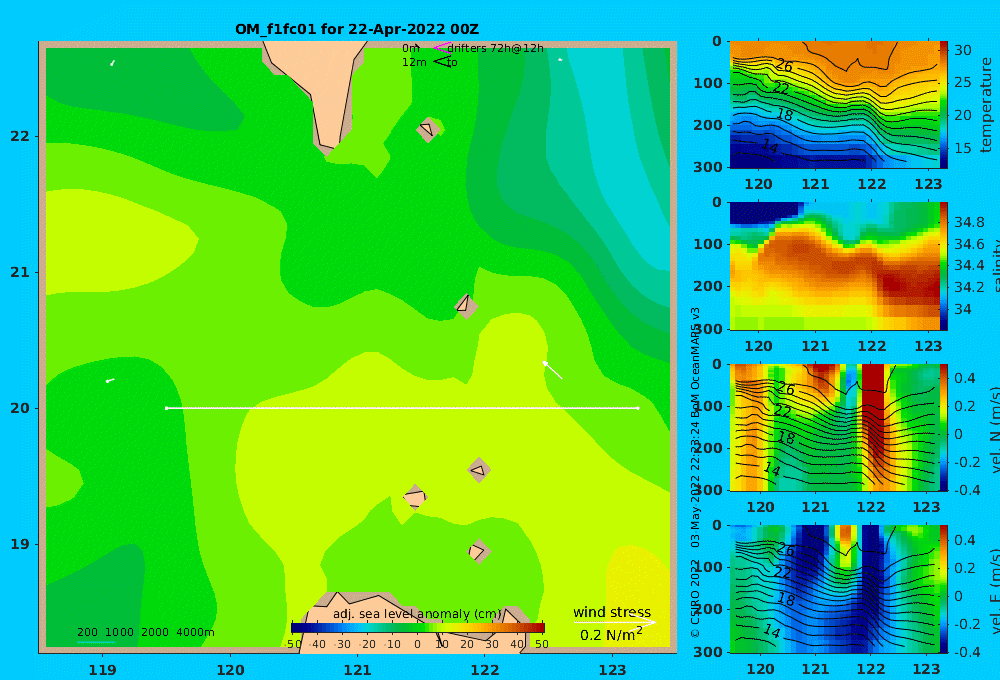Click the '© CSIRO 2022' vertical text
Image resolution: width=1000 pixels, height=680 pixels.
[696, 597]
